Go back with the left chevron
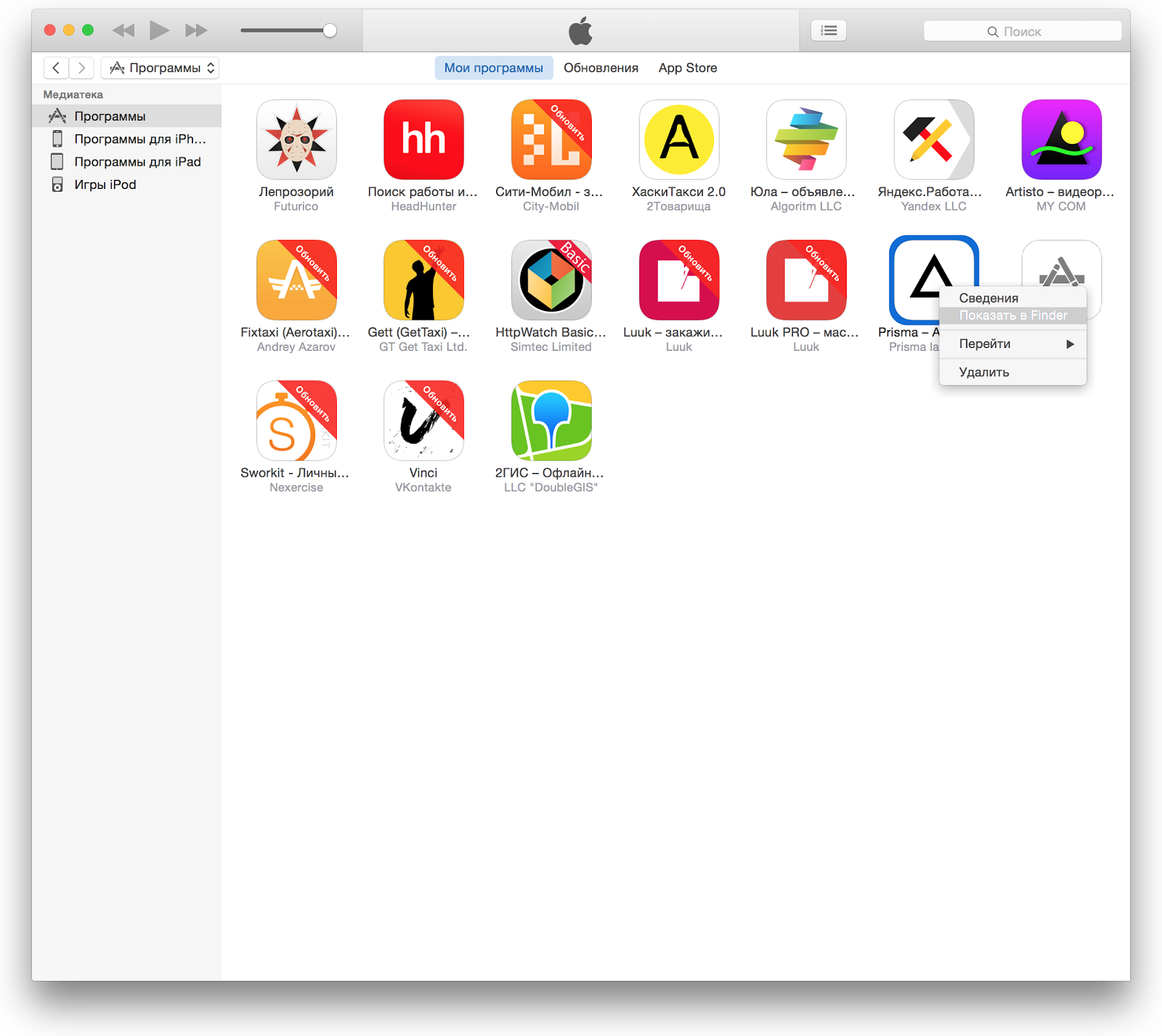 pos(56,68)
